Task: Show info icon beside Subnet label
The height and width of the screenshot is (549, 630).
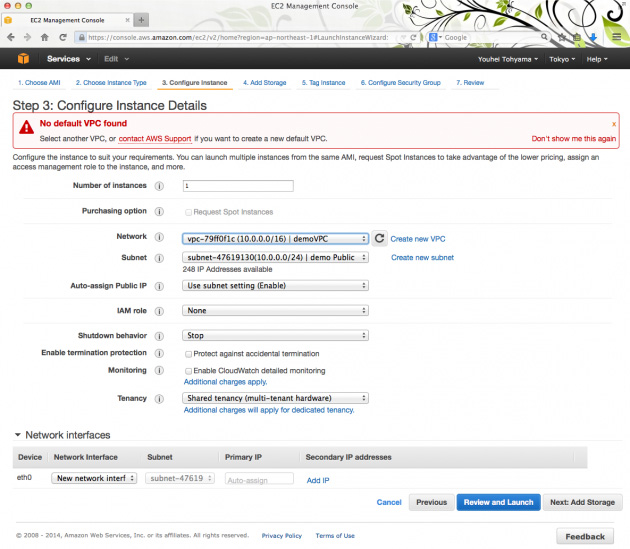Action: tap(160, 258)
